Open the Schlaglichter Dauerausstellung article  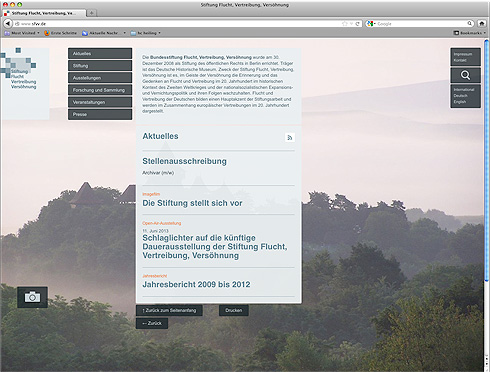[215, 247]
